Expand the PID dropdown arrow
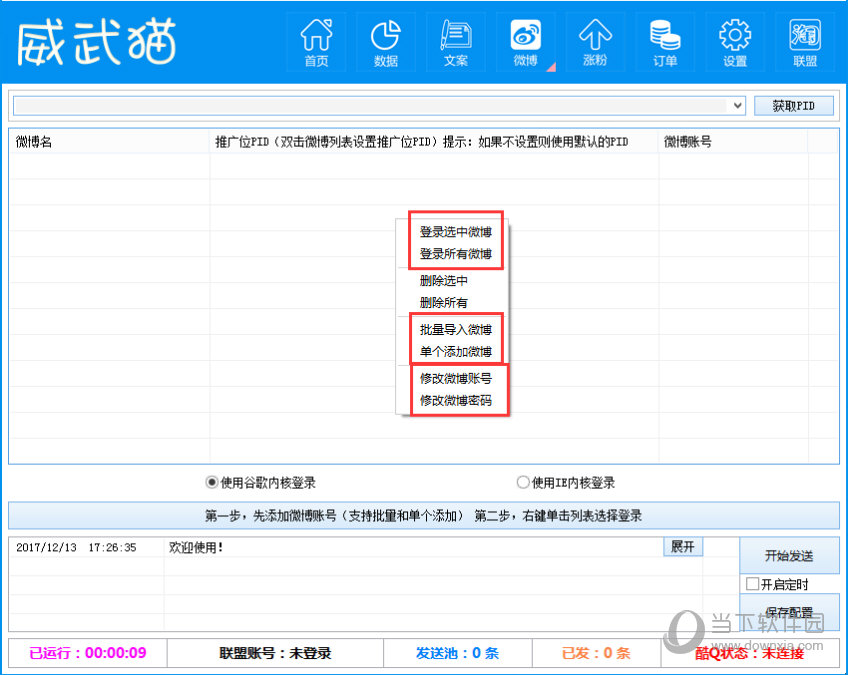 tap(737, 105)
